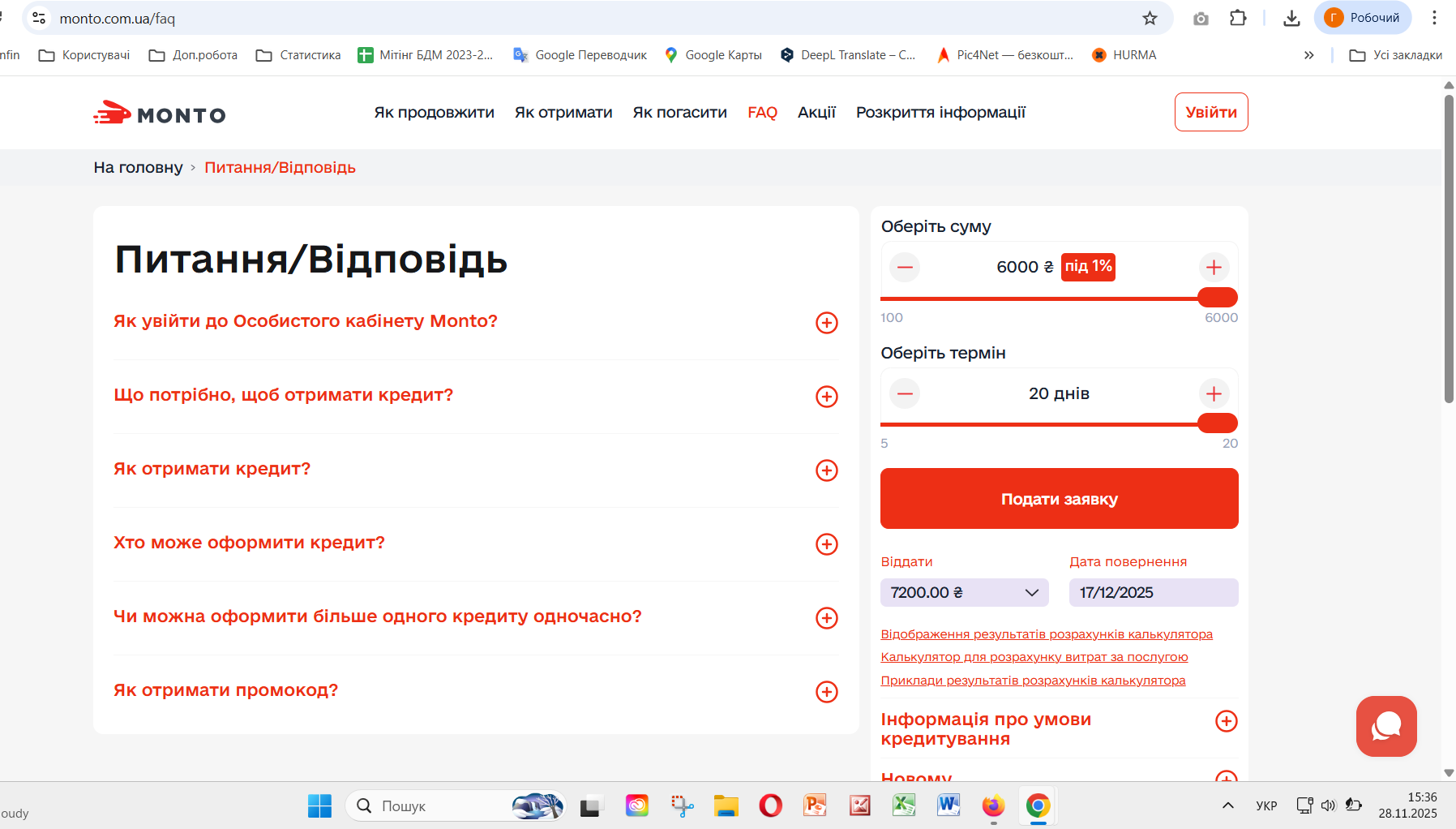Click the Windows taskbar Пошук search box

pyautogui.click(x=455, y=805)
